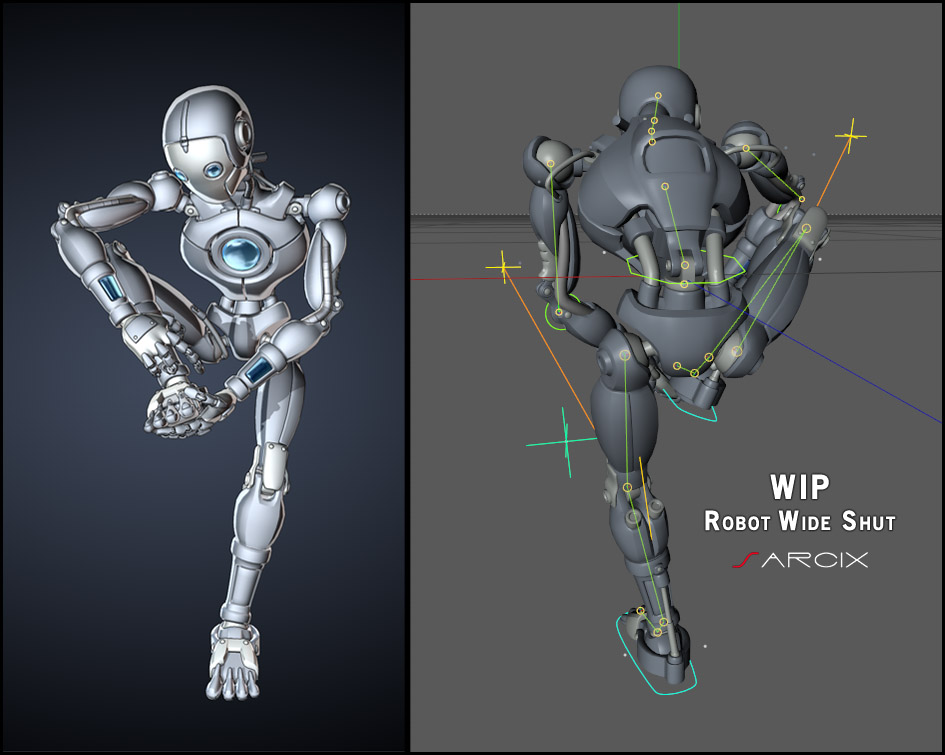
Task: Select the teal curve controller under the raised foot
Action: point(691,407)
